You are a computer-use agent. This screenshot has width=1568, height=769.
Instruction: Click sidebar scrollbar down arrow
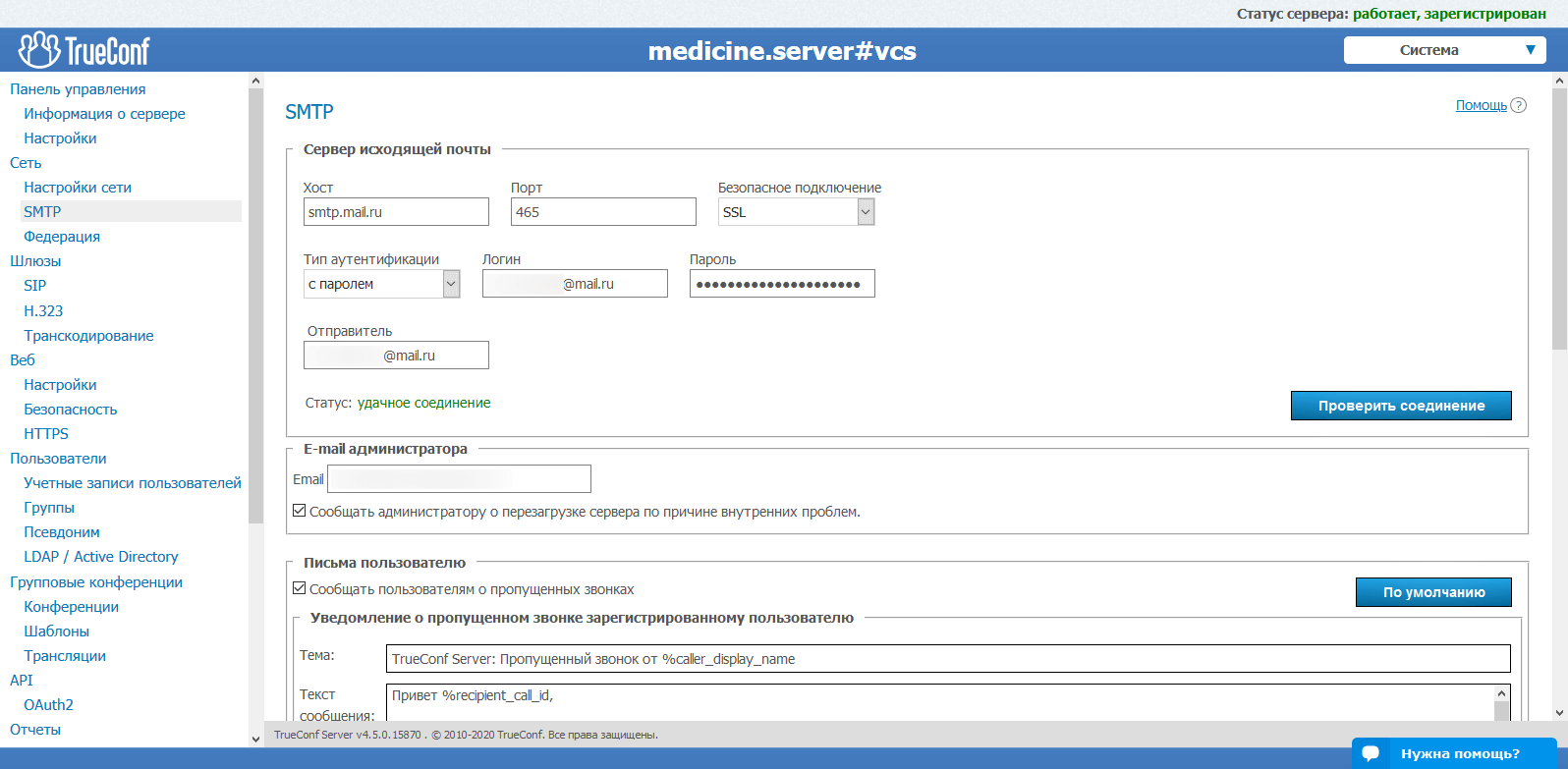[x=256, y=739]
